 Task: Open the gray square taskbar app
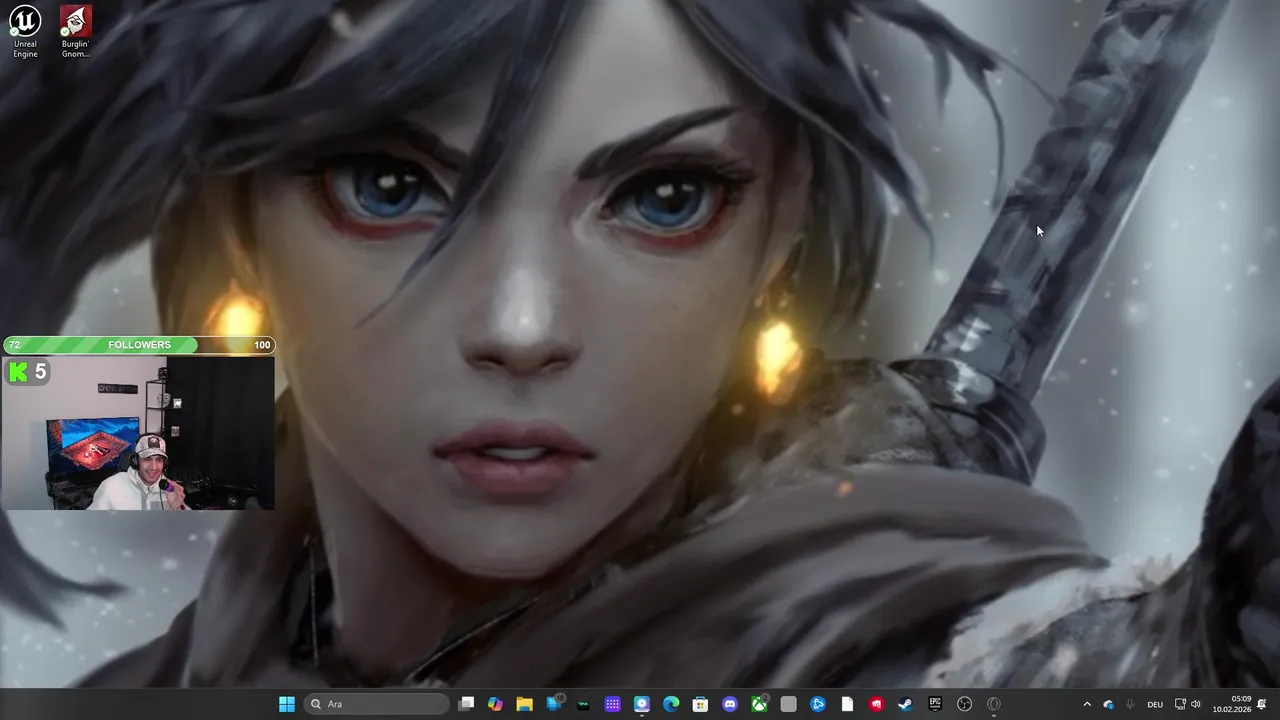coord(788,704)
